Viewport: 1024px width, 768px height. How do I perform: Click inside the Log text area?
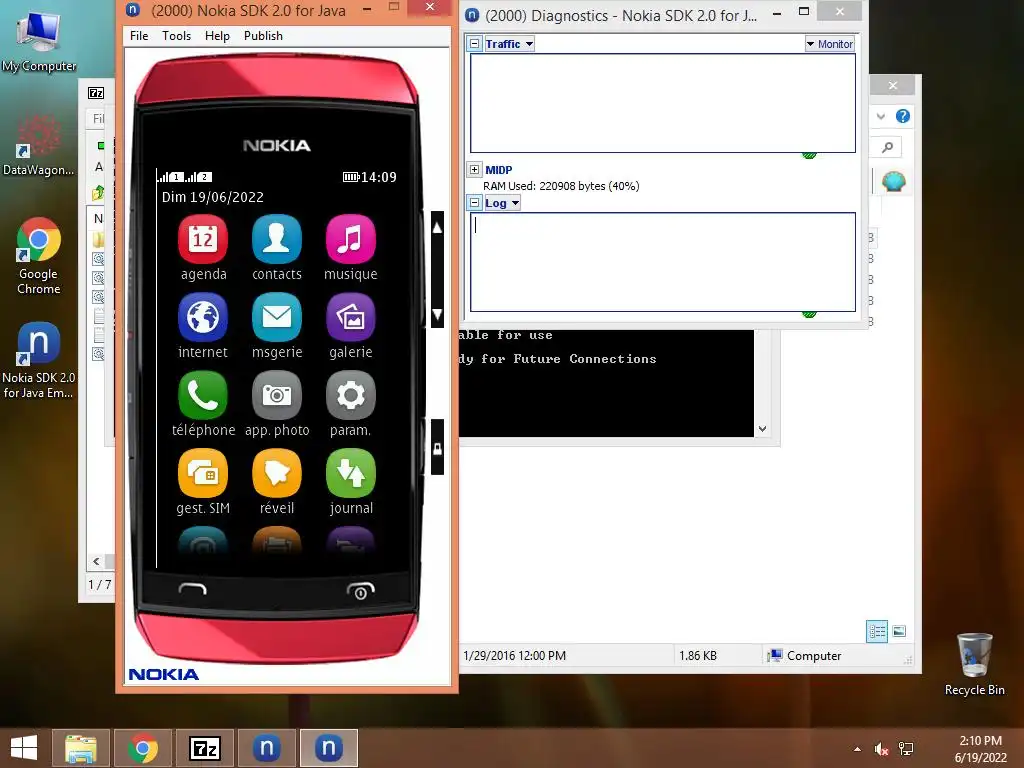[x=663, y=262]
